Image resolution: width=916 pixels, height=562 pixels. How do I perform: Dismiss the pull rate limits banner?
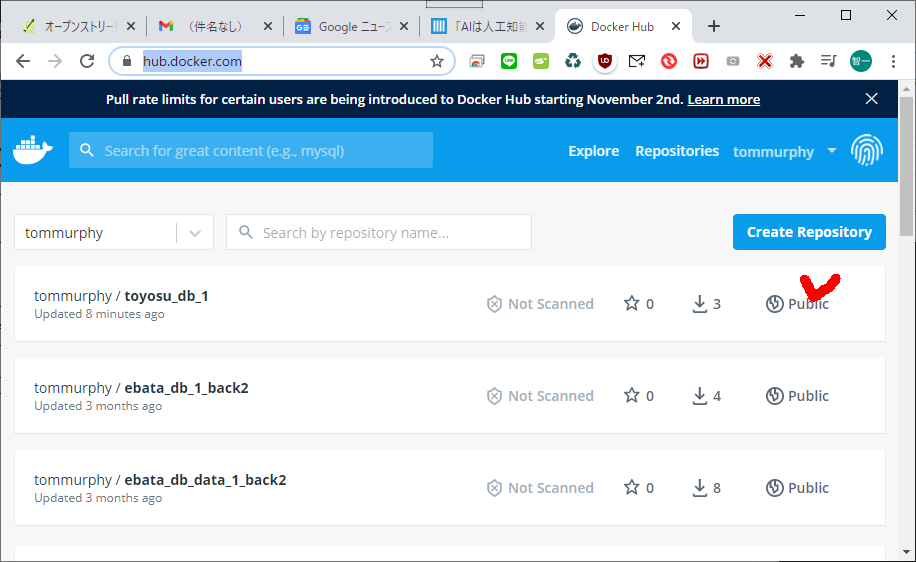[x=871, y=99]
